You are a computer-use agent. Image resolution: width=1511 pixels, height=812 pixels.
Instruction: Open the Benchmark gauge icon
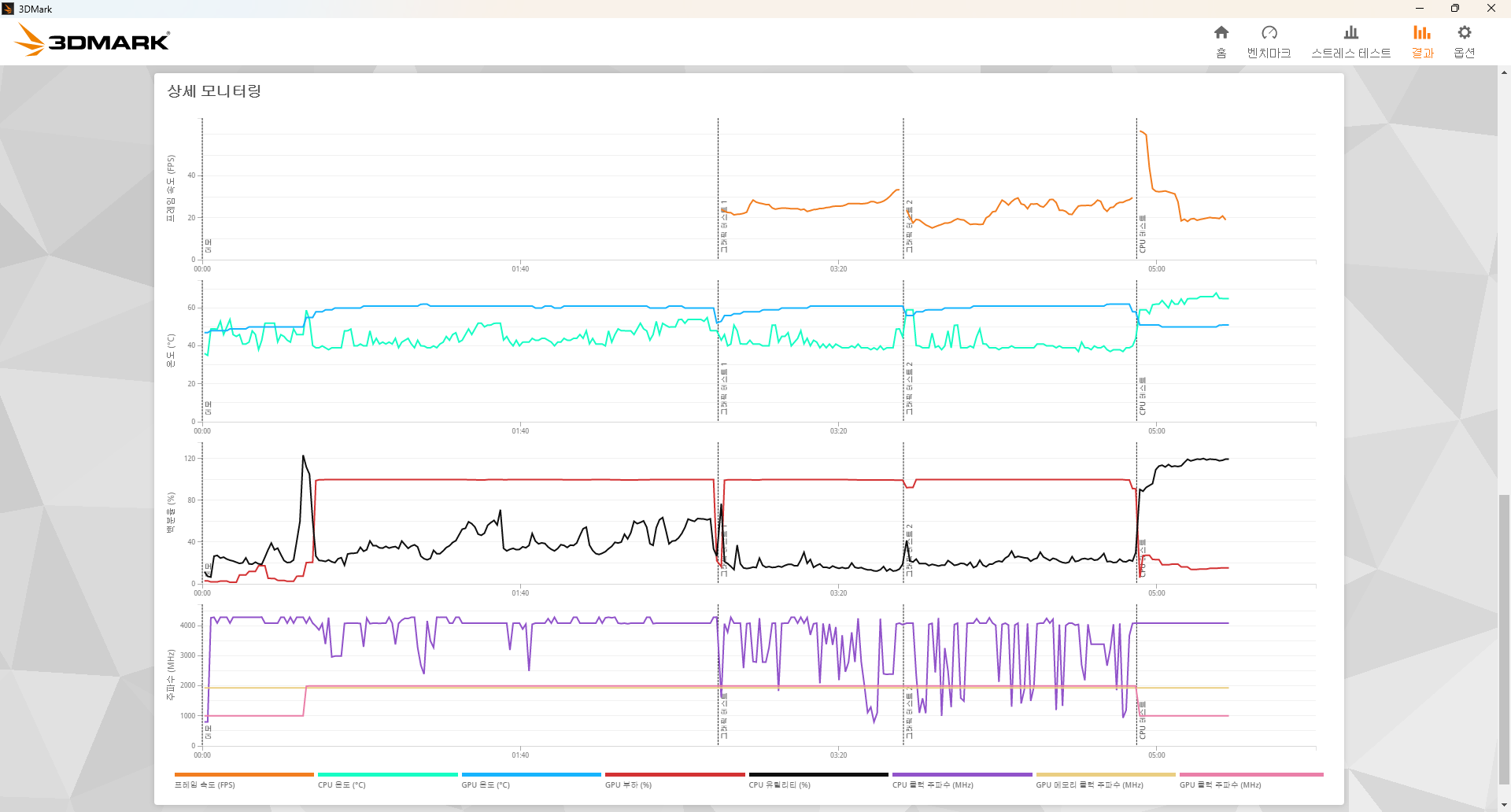[x=1269, y=32]
